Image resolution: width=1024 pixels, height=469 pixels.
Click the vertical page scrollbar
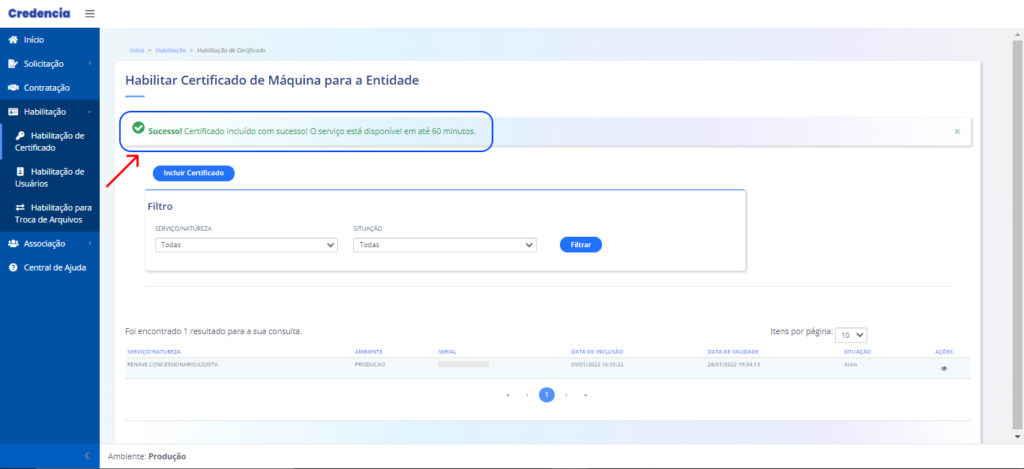coord(1017,235)
